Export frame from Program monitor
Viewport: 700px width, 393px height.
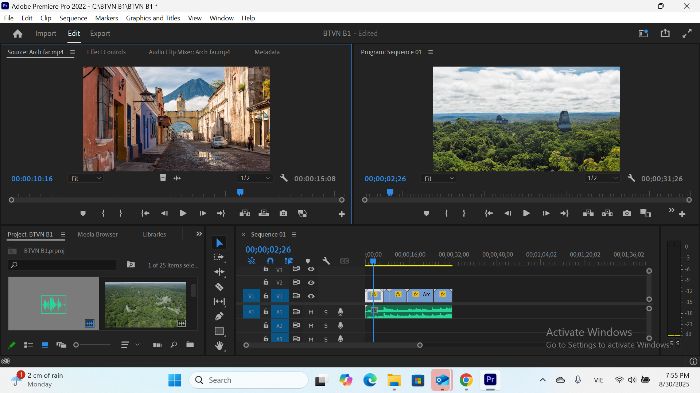(x=627, y=213)
